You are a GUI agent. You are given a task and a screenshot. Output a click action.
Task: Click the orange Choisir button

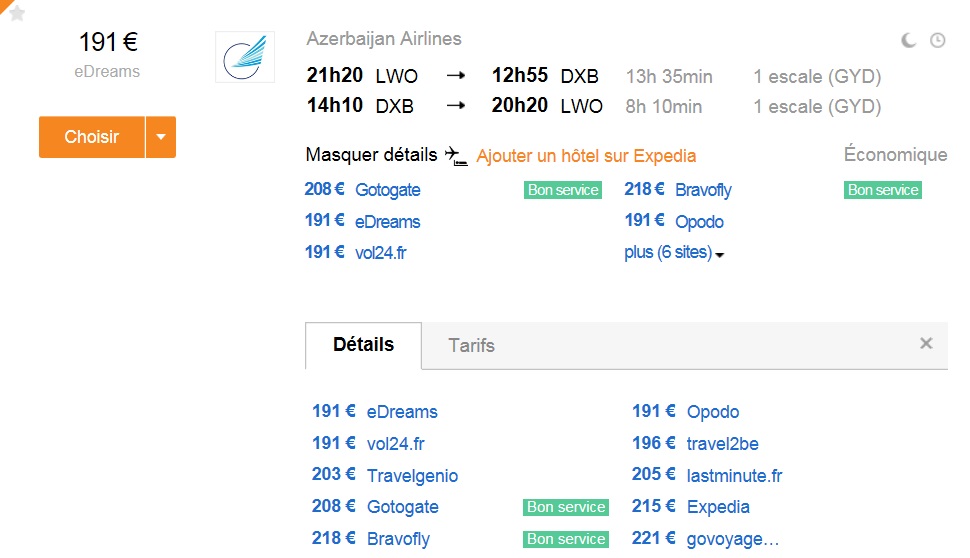pos(92,137)
